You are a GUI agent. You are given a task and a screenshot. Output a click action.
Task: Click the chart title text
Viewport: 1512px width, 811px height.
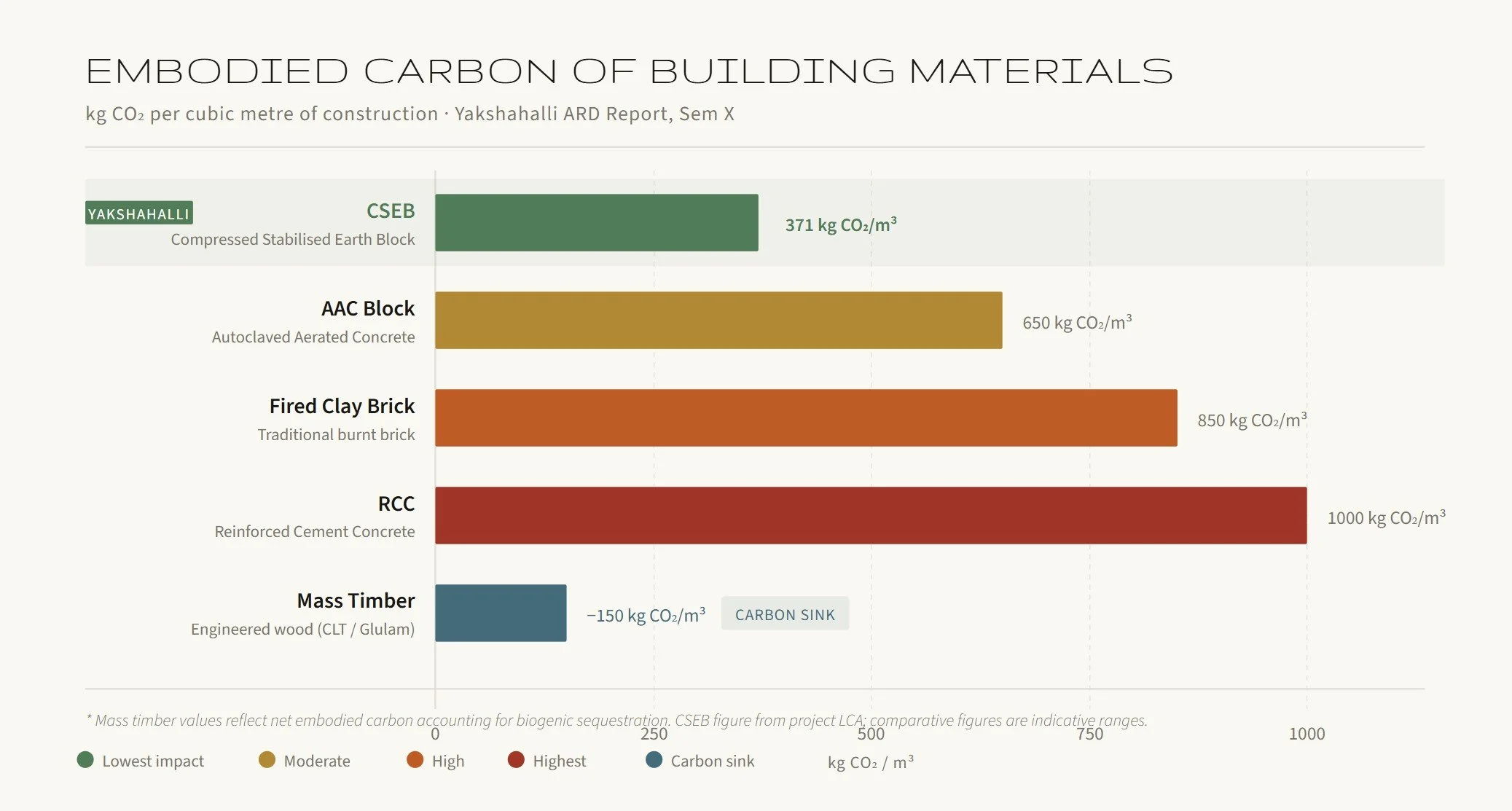pos(628,71)
